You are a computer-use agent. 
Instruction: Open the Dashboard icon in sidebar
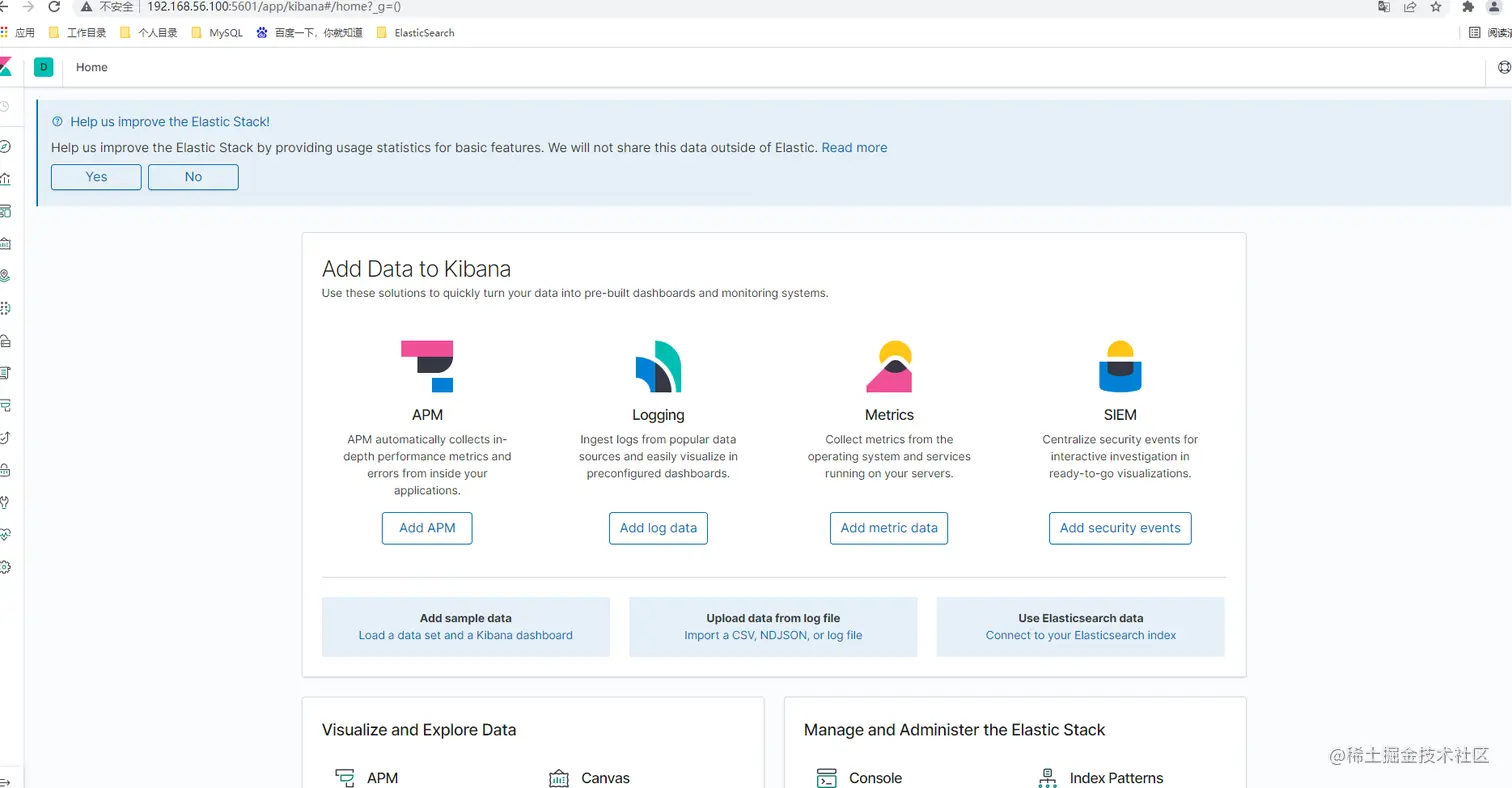pos(5,211)
